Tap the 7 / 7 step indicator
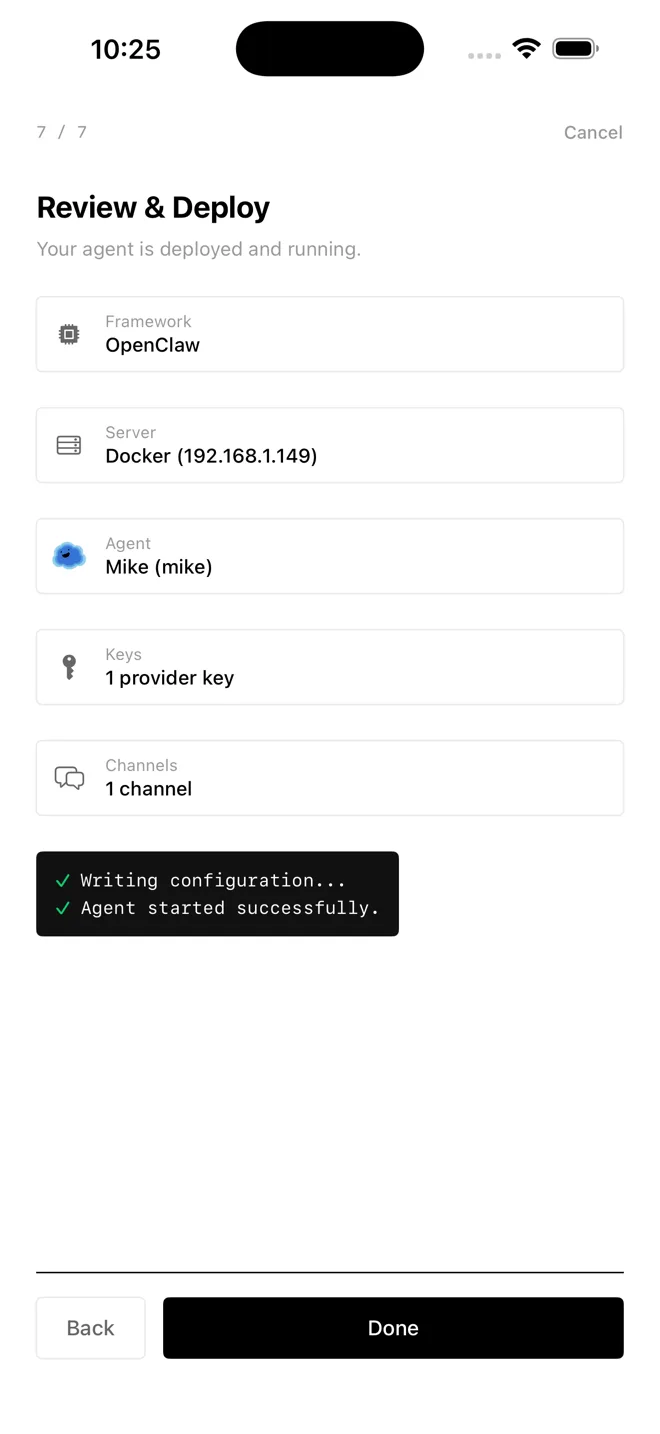660x1434 pixels. (62, 132)
